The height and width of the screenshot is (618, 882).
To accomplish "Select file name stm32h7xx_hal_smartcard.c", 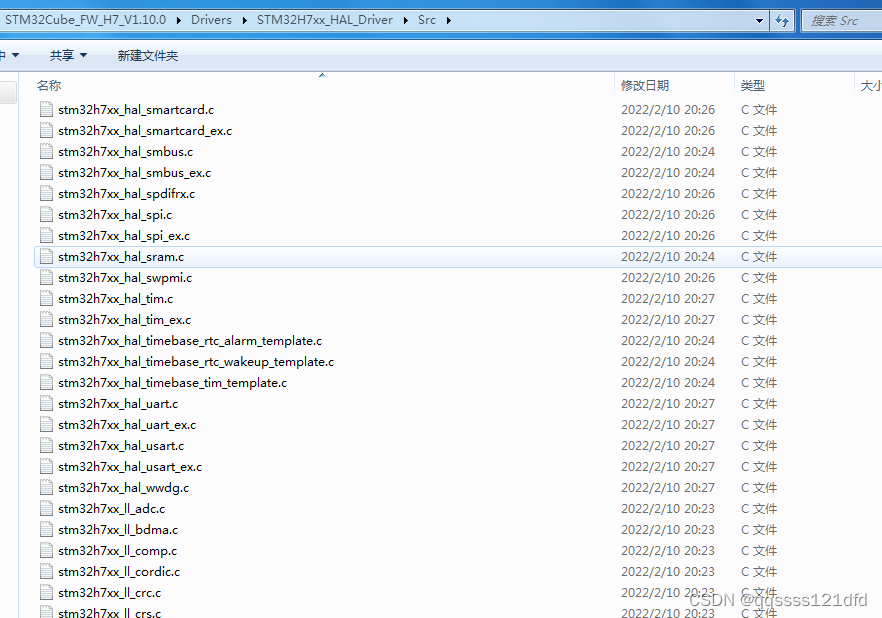I will click(x=136, y=110).
